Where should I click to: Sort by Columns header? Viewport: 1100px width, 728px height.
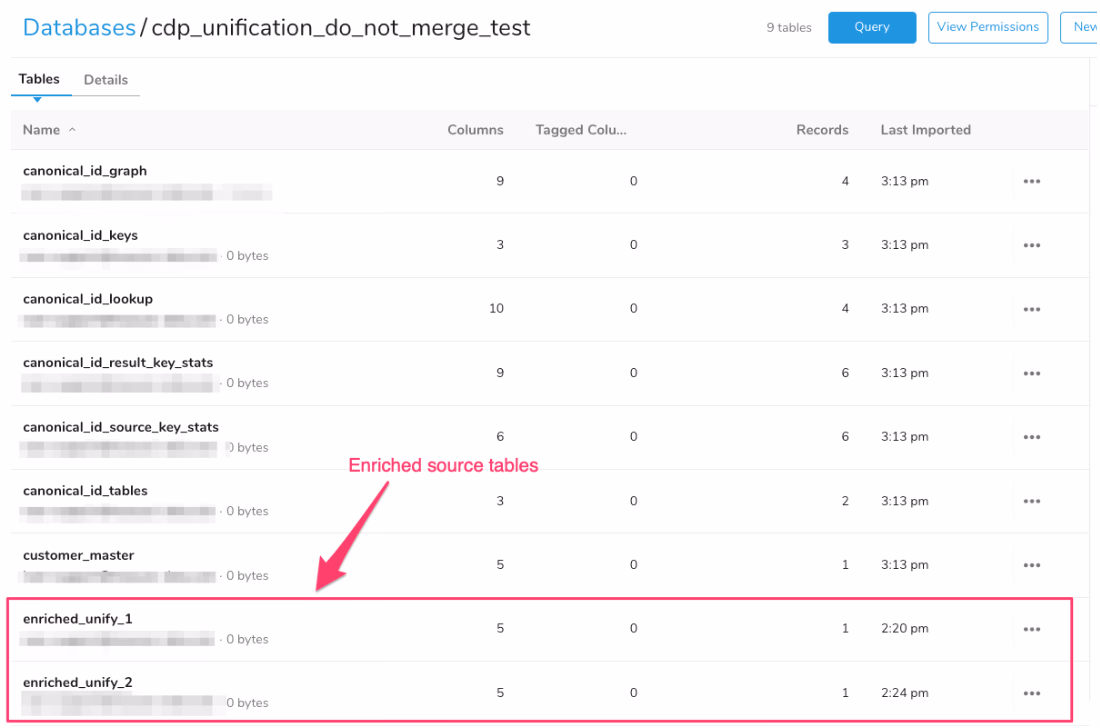click(x=475, y=130)
